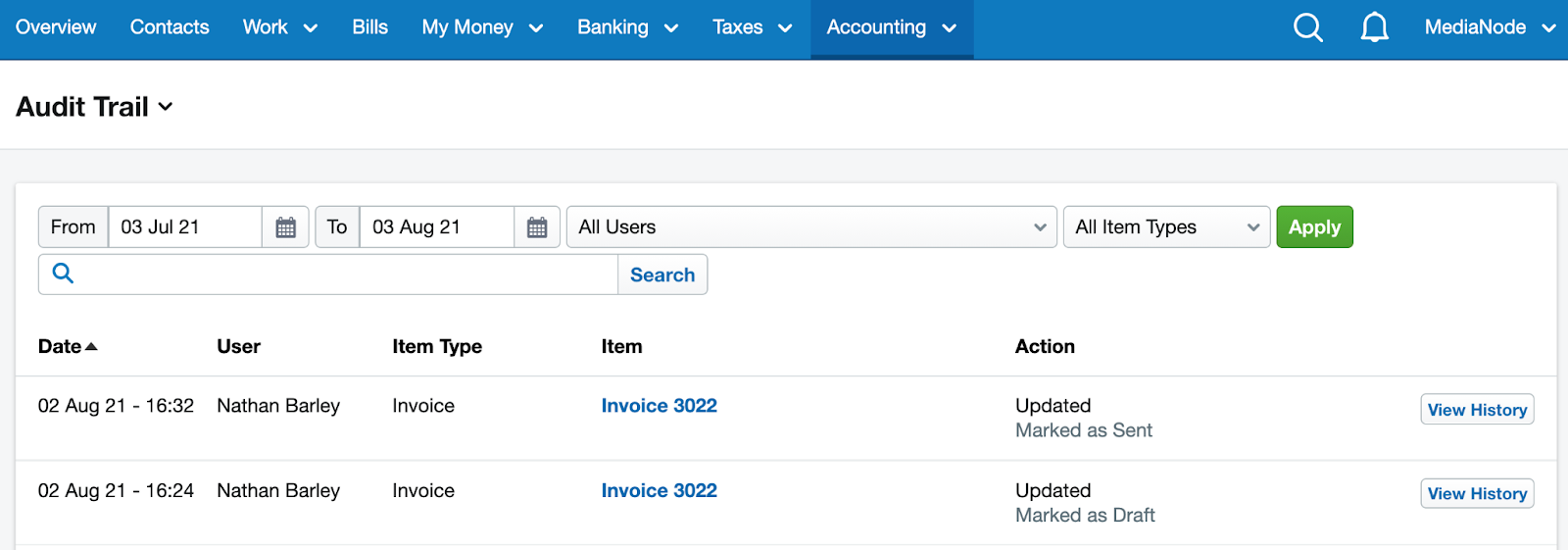Open the To date calendar picker
This screenshot has width=1568, height=550.
[537, 227]
